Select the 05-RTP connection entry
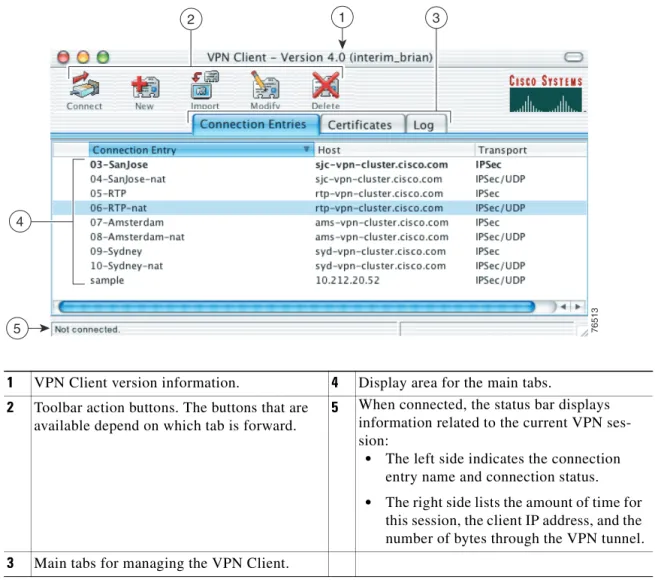Image resolution: width=655 pixels, height=580 pixels. pos(319,193)
